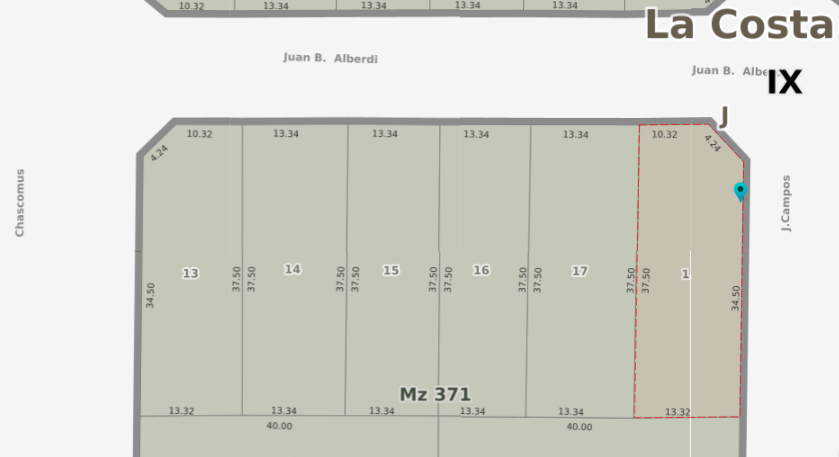839x457 pixels.
Task: Click the Chascomus street name
Action: point(20,203)
